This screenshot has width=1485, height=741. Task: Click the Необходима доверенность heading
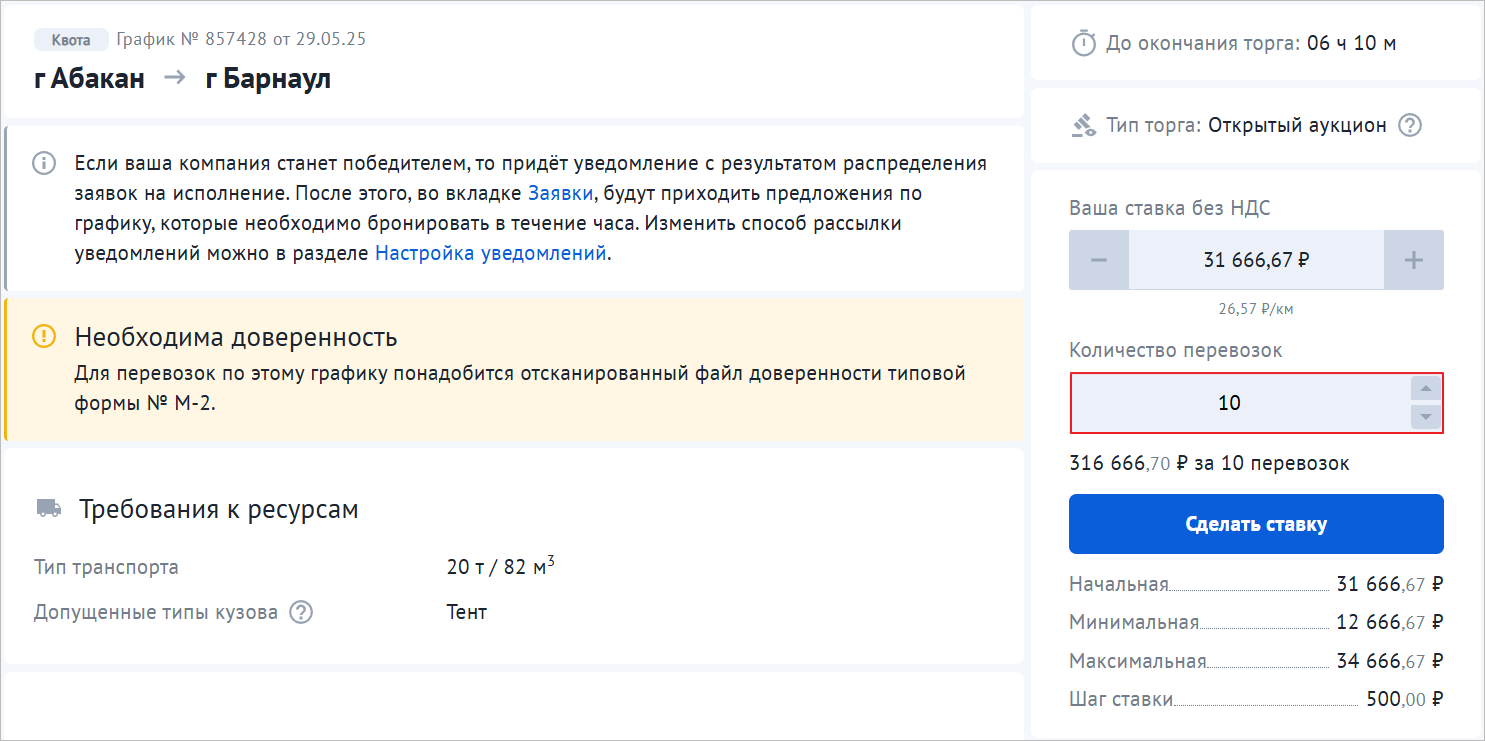236,337
